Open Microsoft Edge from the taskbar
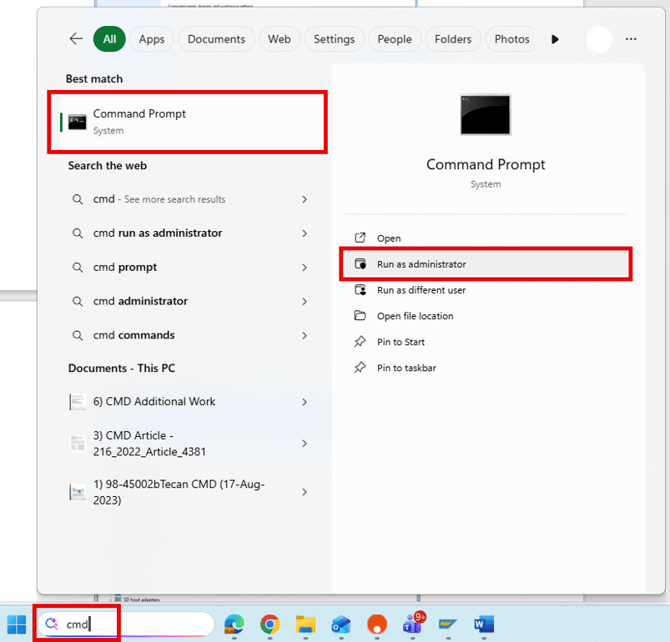The image size is (670, 642). coord(234,624)
